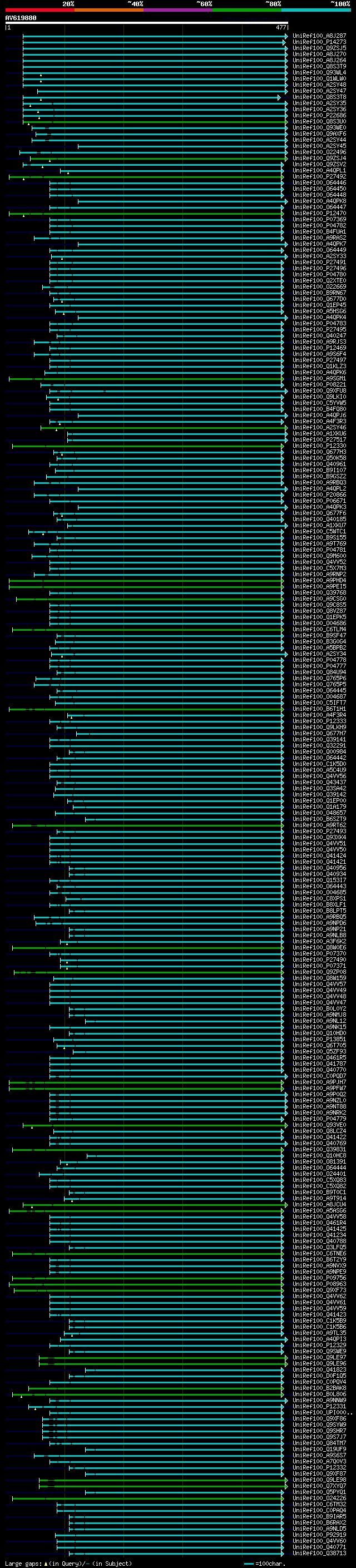Click the orange ~40% identity legend segment

pyautogui.click(x=109, y=11)
